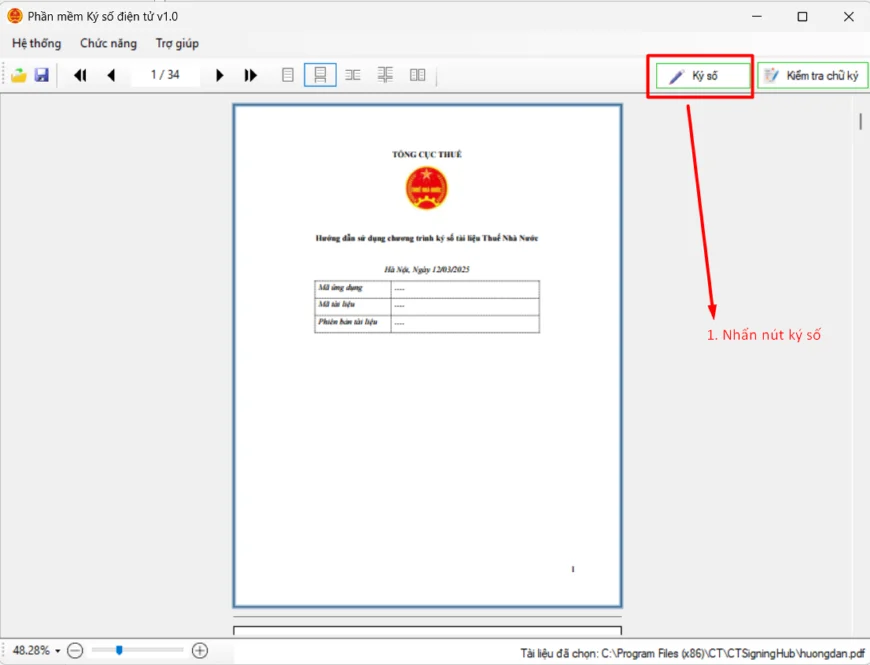Image resolution: width=870 pixels, height=665 pixels.
Task: Click the vertical scrollbar thumb
Action: pyautogui.click(x=861, y=121)
